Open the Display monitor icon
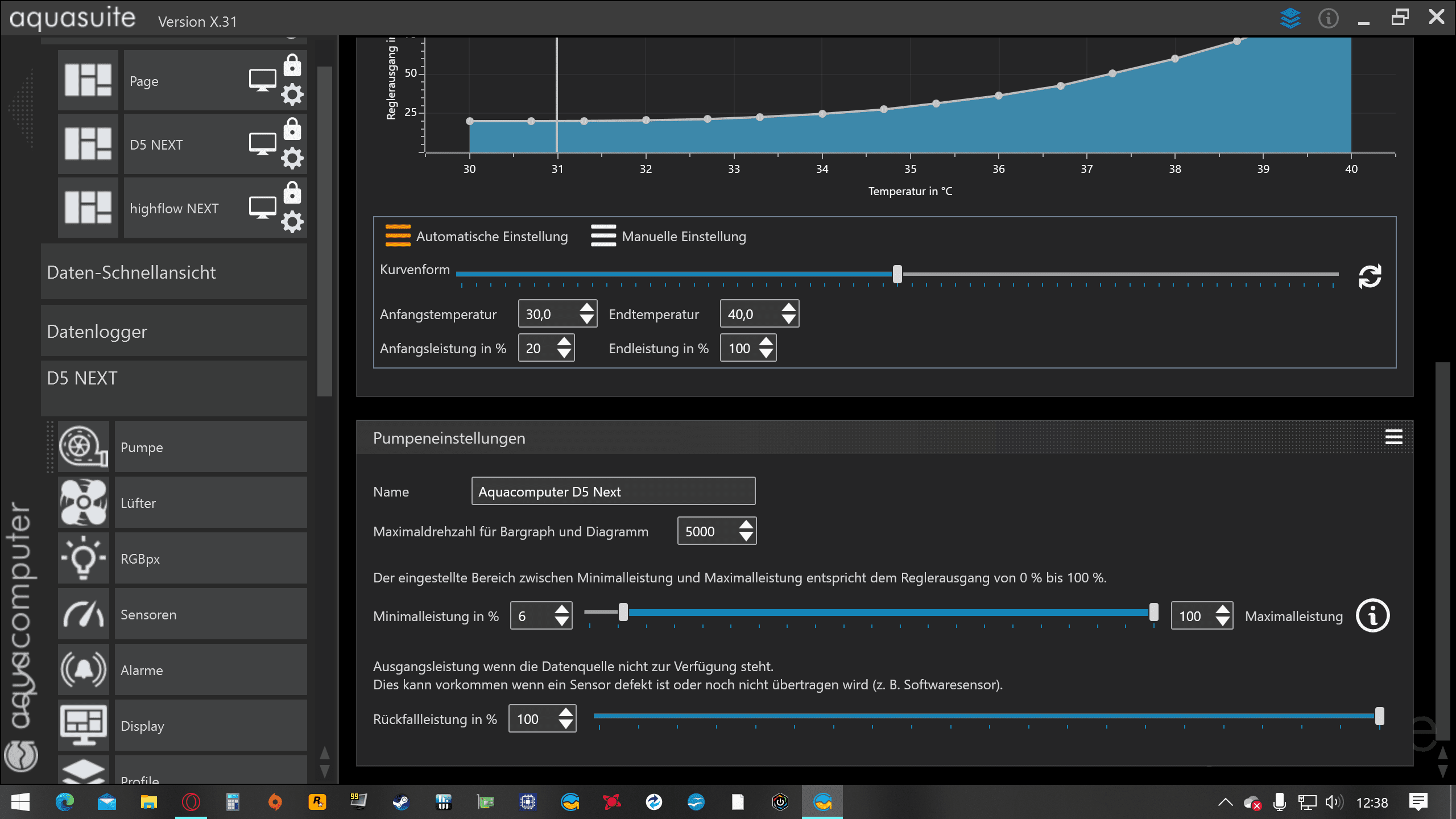 [x=84, y=726]
